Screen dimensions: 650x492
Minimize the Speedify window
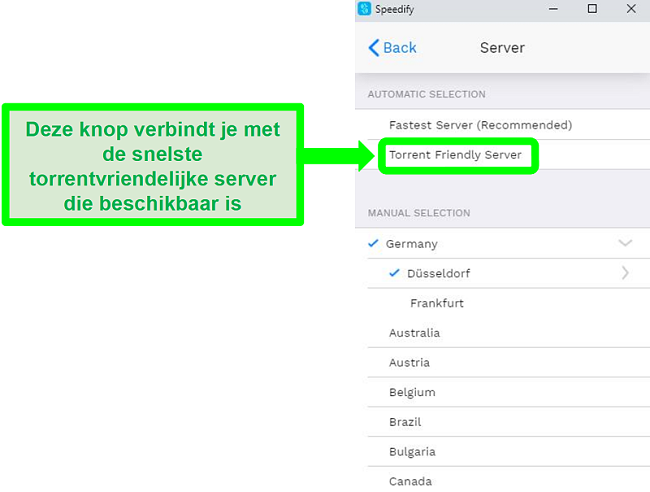pyautogui.click(x=553, y=9)
